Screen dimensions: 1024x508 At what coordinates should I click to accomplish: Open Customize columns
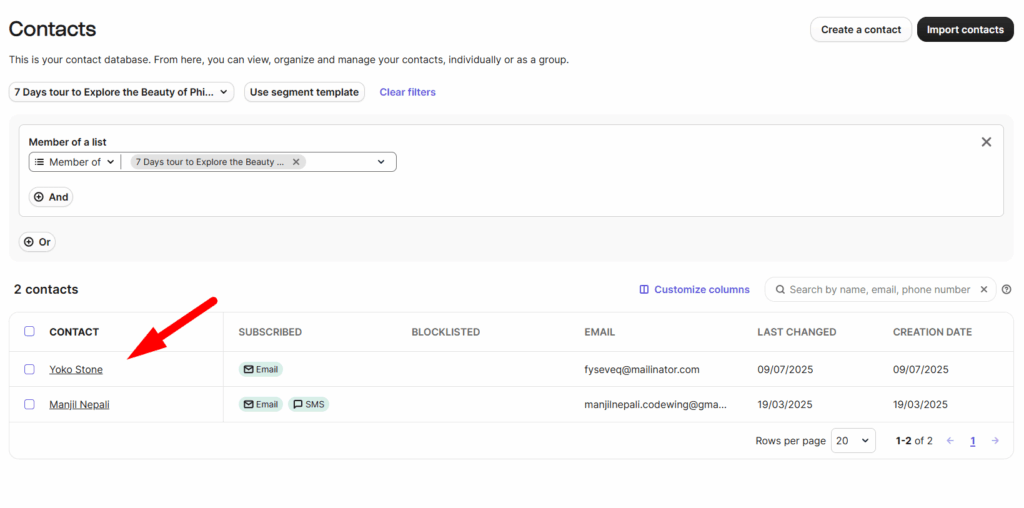pyautogui.click(x=694, y=289)
